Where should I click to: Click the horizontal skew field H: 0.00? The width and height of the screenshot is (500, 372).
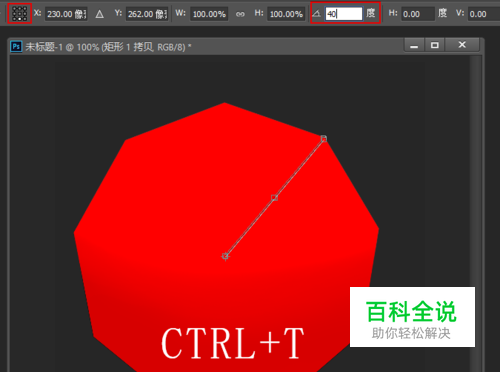pyautogui.click(x=418, y=14)
